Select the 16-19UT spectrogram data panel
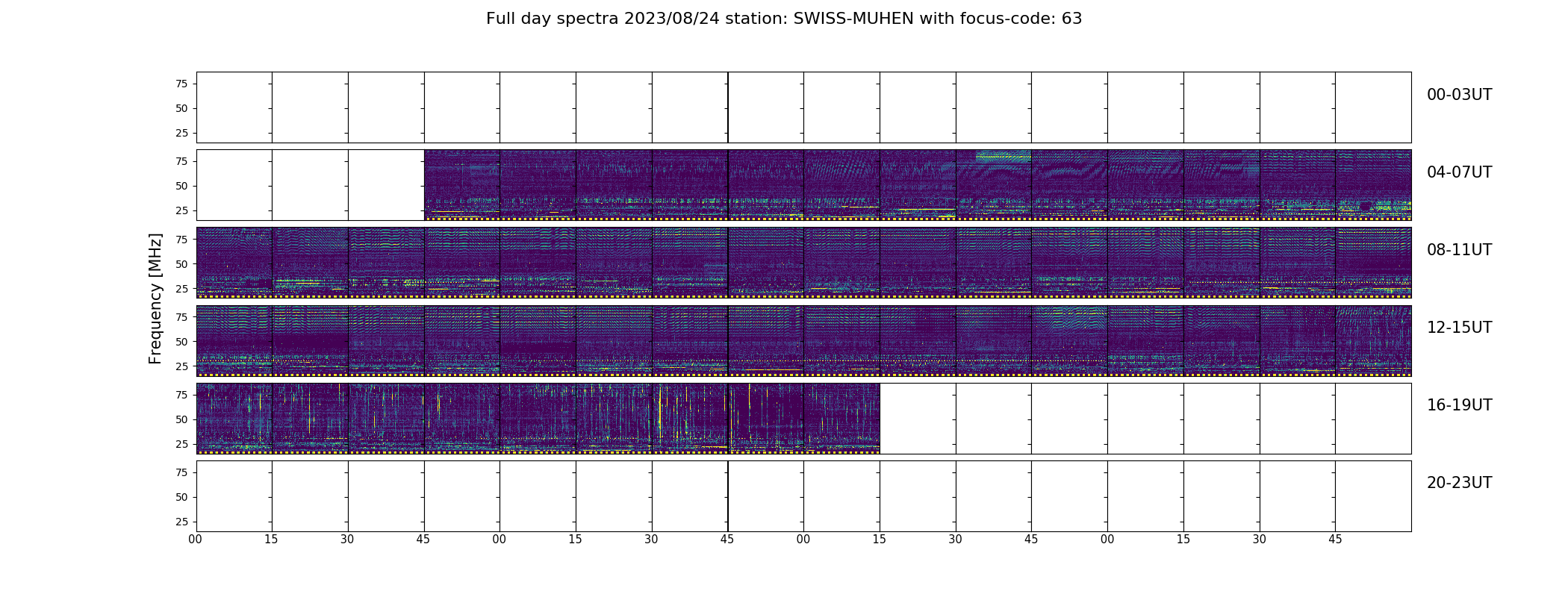The height and width of the screenshot is (597, 1568). (538, 418)
